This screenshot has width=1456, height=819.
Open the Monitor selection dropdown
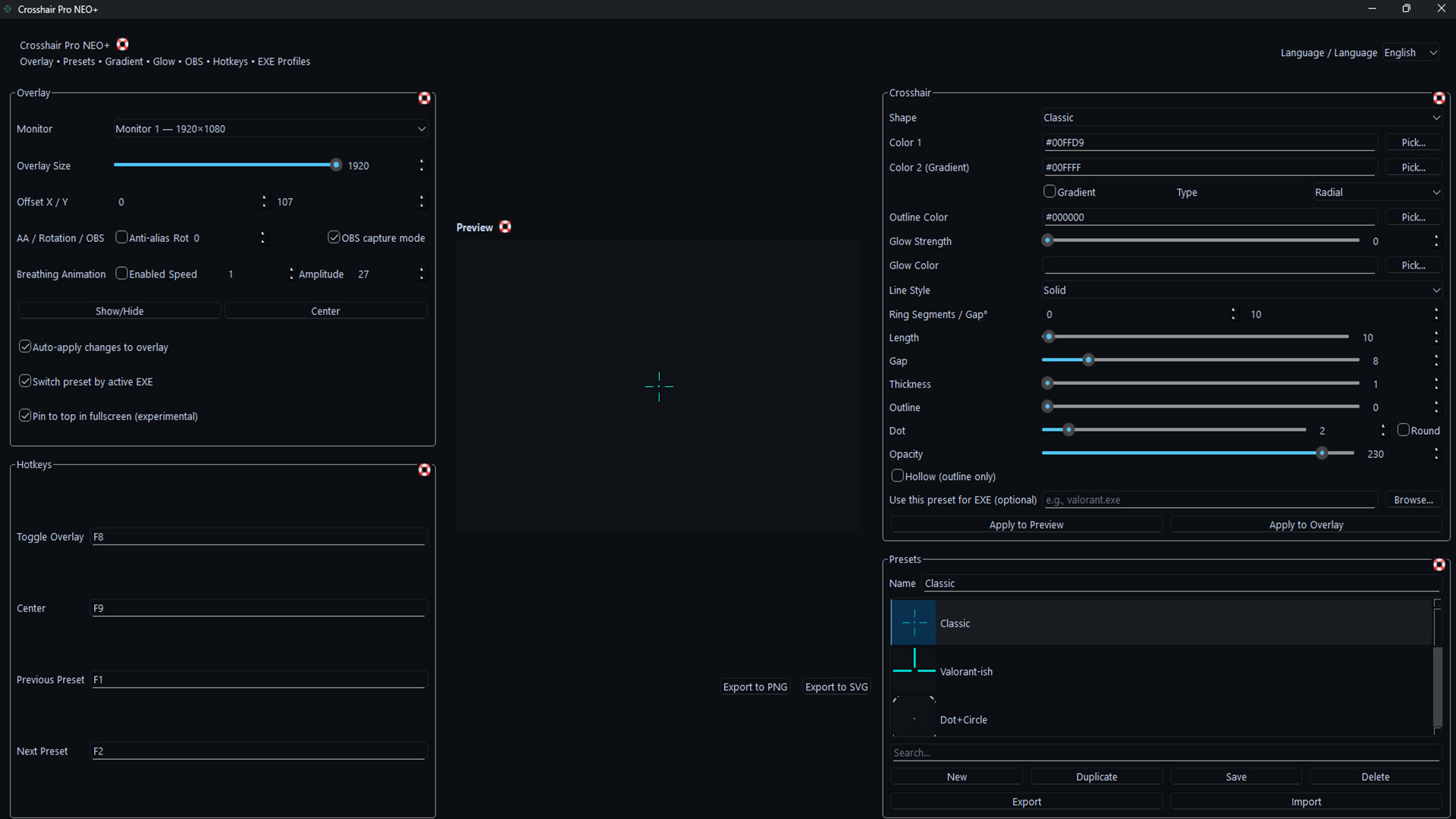click(270, 129)
